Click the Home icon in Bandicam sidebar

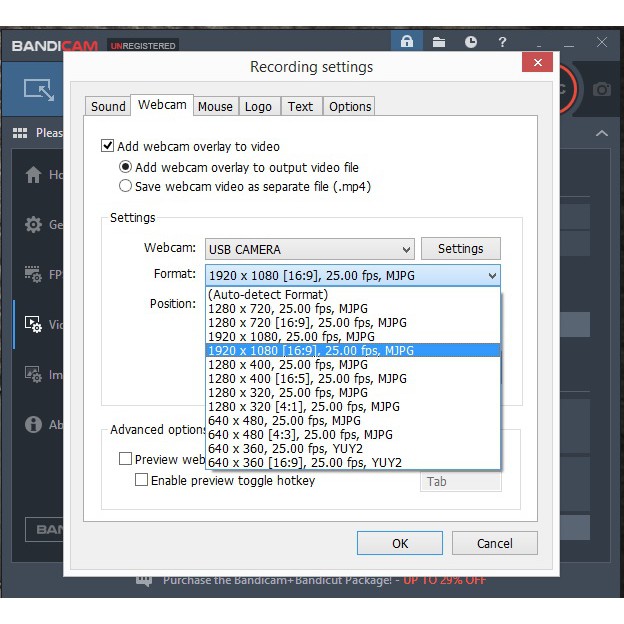coord(33,175)
